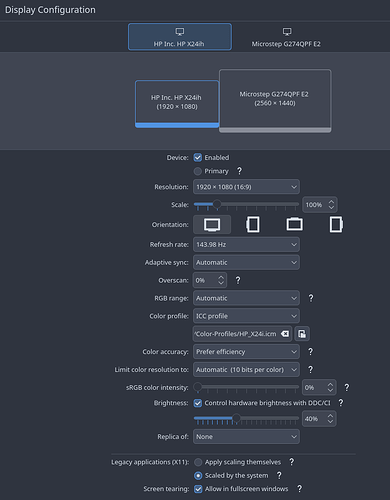
Task: Select rotate 90° clockwise orientation icon
Action: (x=336, y=225)
